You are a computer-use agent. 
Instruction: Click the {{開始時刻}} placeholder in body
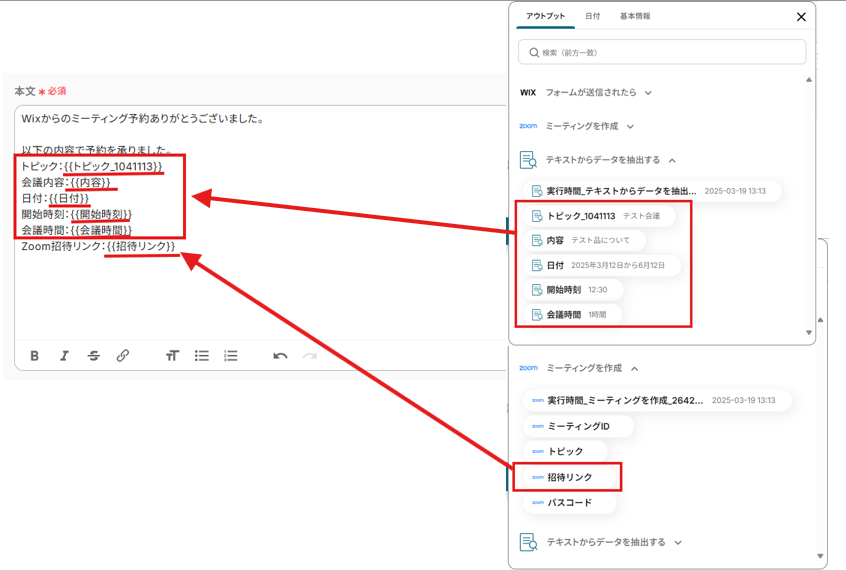click(101, 214)
